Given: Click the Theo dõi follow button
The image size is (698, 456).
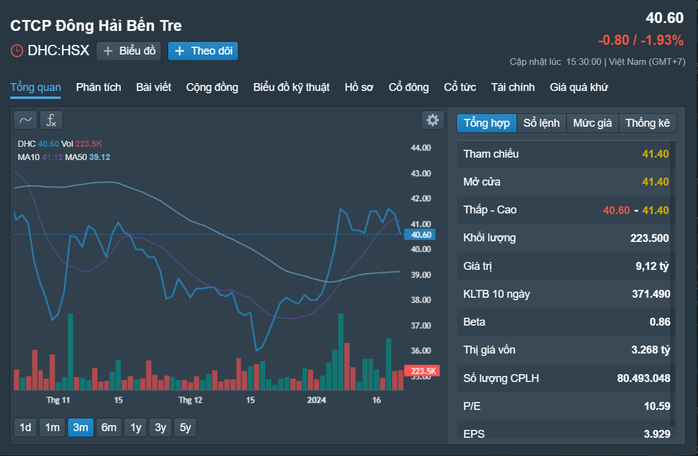Looking at the screenshot, I should coord(203,51).
